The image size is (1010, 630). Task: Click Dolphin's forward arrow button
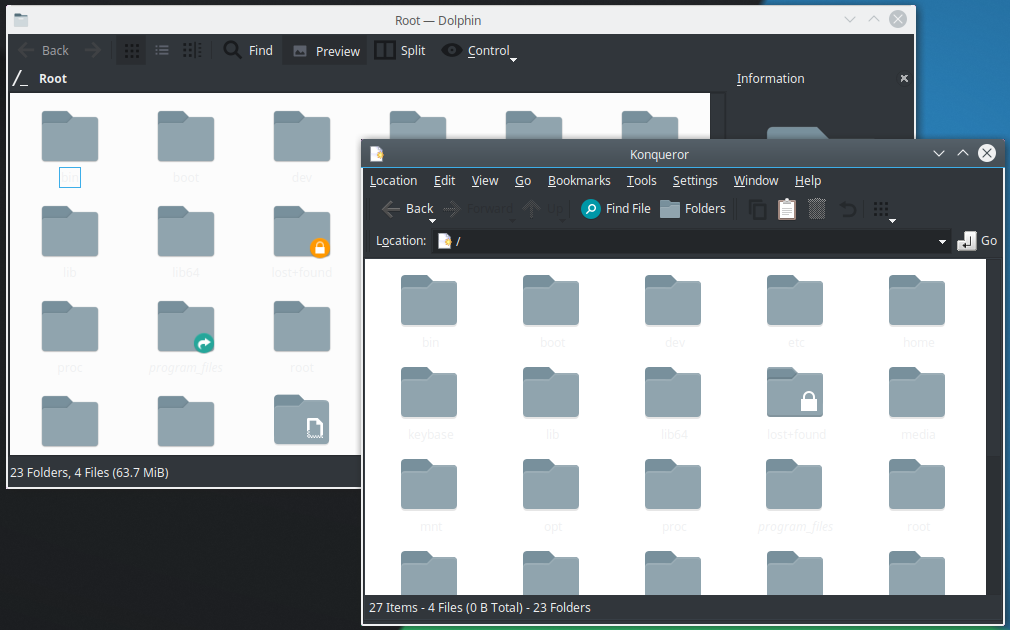[x=93, y=50]
